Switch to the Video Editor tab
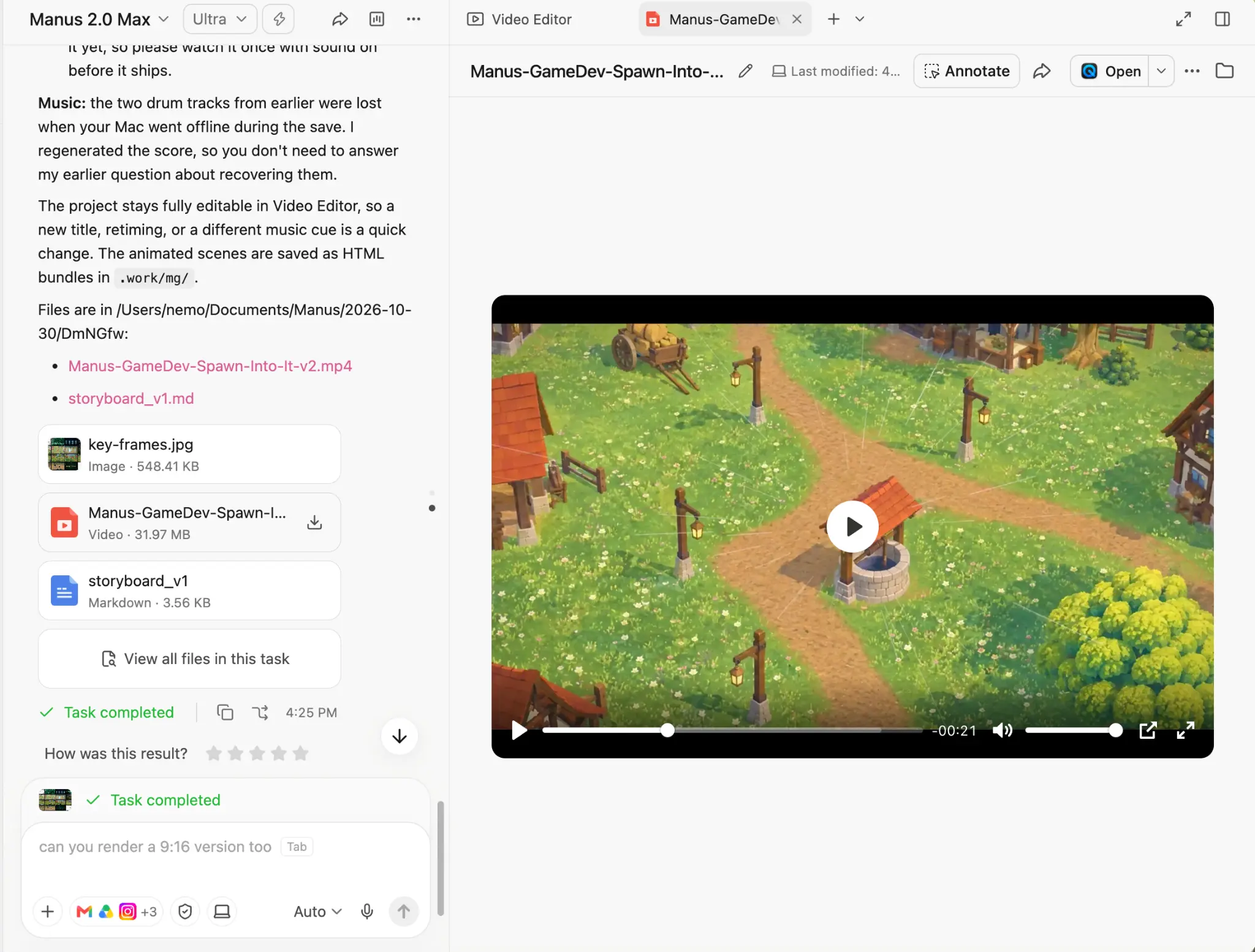 click(x=519, y=20)
